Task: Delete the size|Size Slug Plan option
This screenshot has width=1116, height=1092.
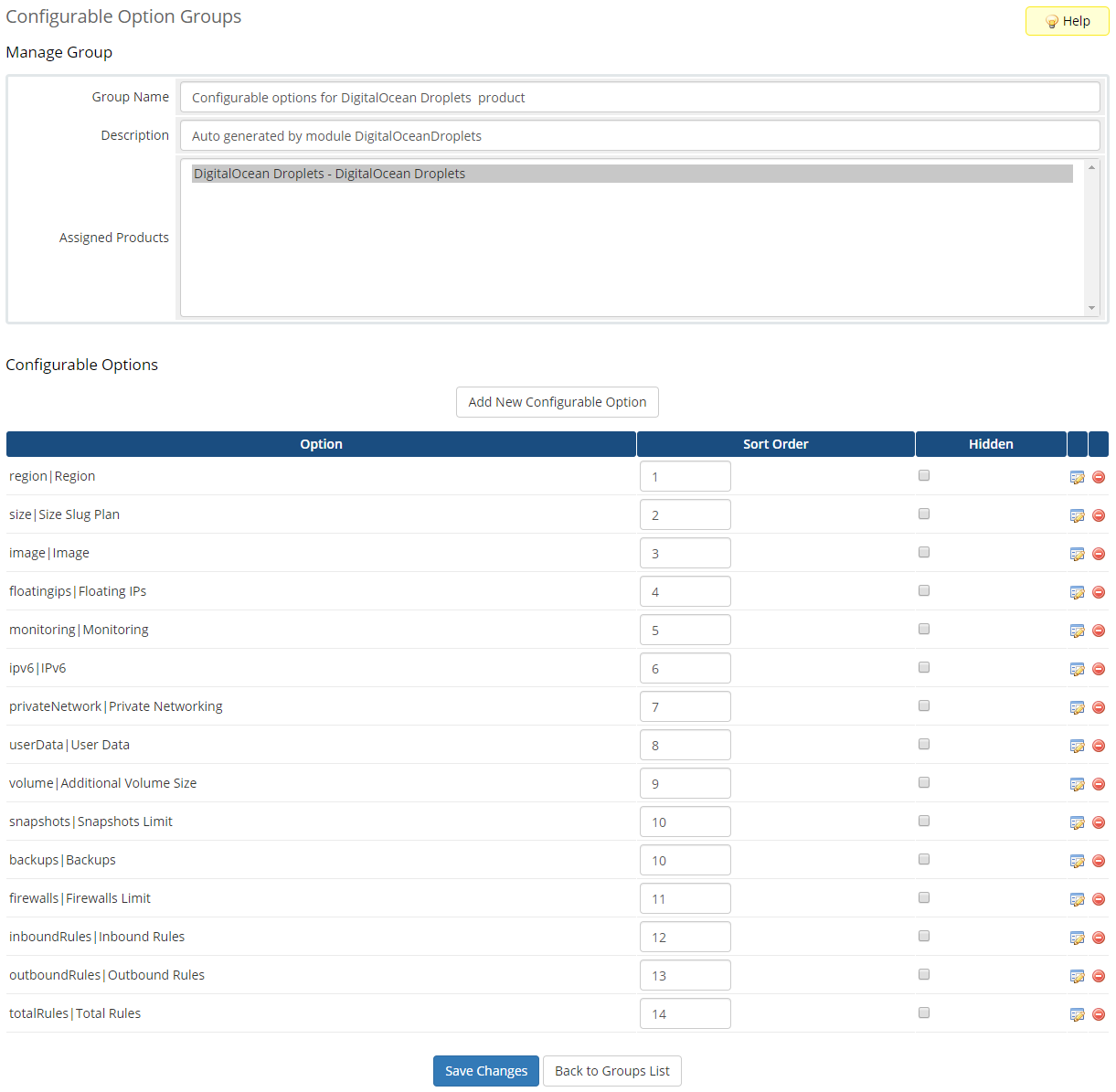Action: point(1099,515)
